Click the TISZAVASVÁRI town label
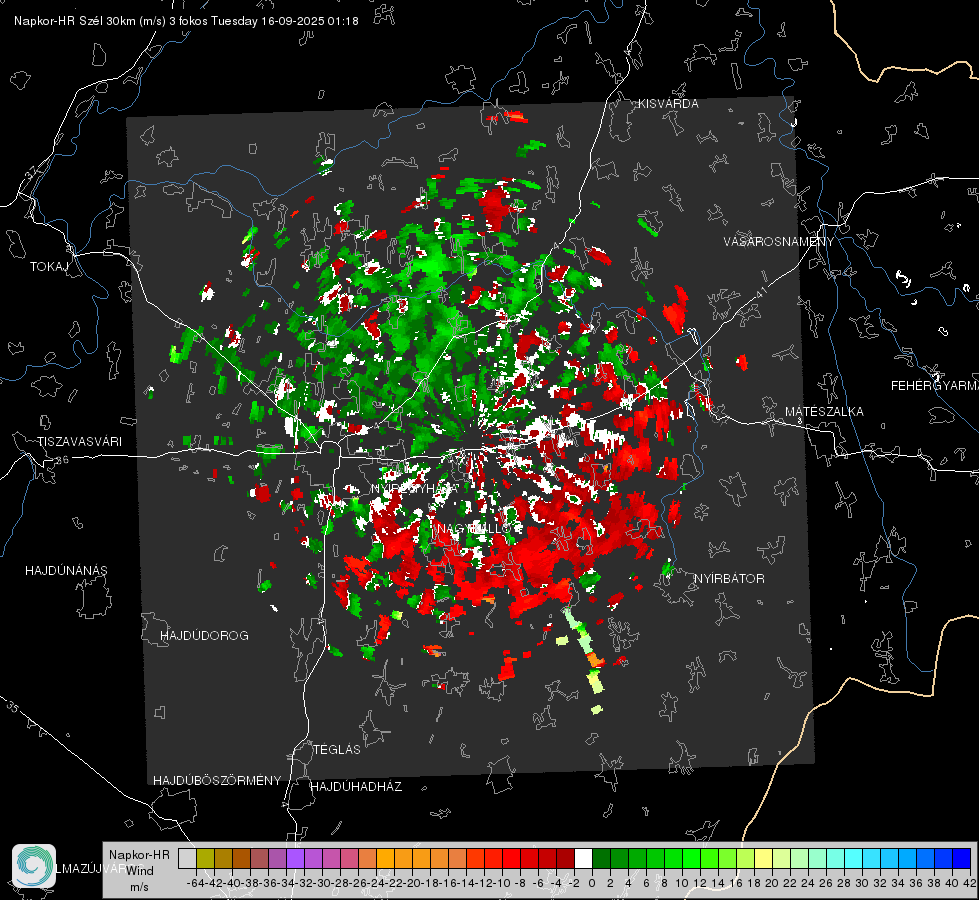Screen dimensions: 979x900 (80, 442)
